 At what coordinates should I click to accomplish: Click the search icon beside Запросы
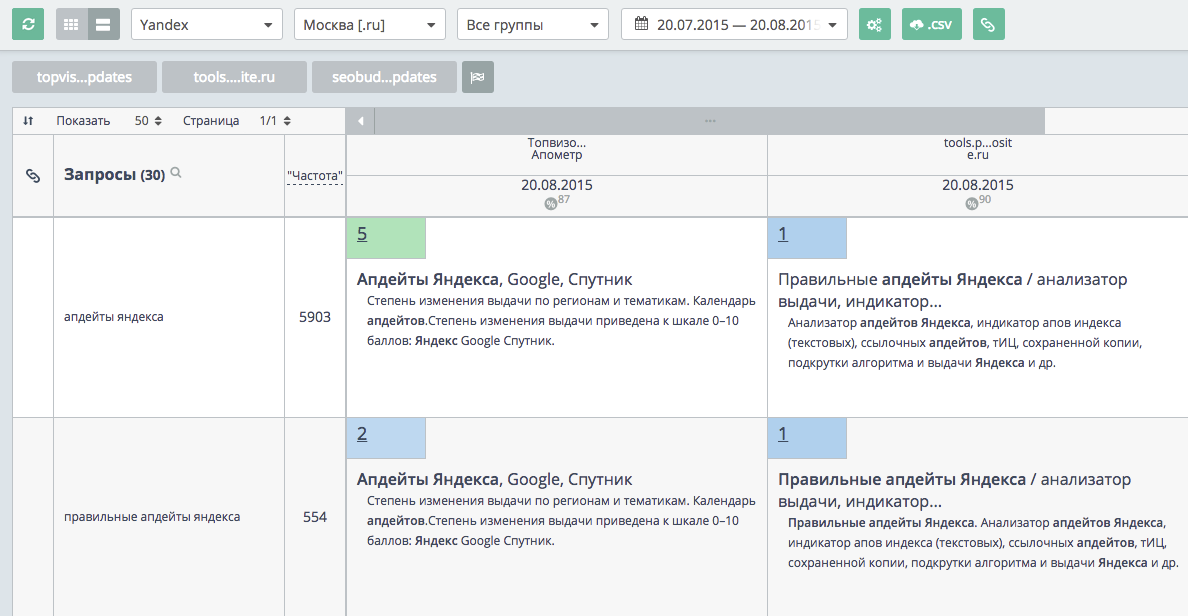[176, 173]
